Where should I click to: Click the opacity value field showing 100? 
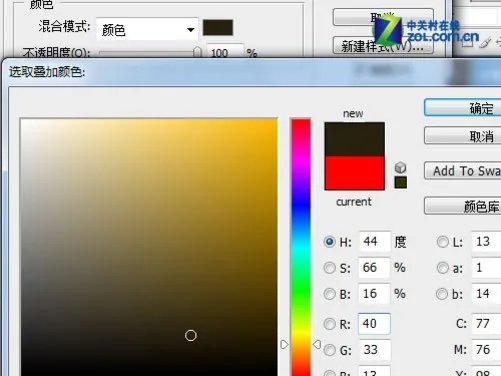click(225, 51)
